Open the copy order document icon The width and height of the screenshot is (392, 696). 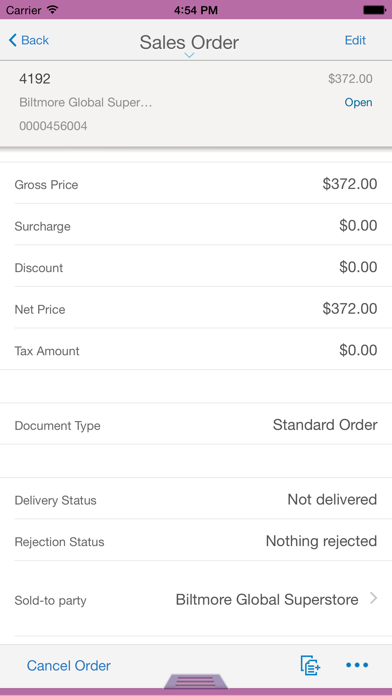(310, 665)
